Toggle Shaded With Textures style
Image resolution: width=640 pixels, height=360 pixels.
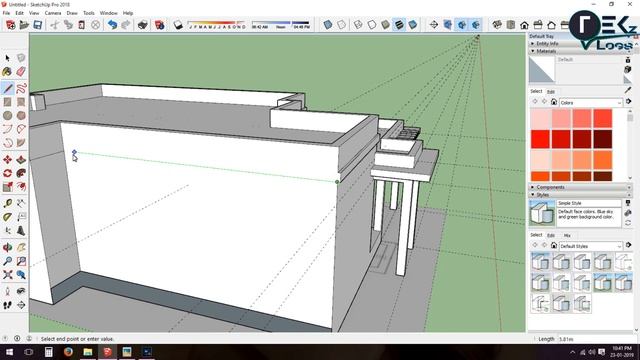click(x=399, y=25)
